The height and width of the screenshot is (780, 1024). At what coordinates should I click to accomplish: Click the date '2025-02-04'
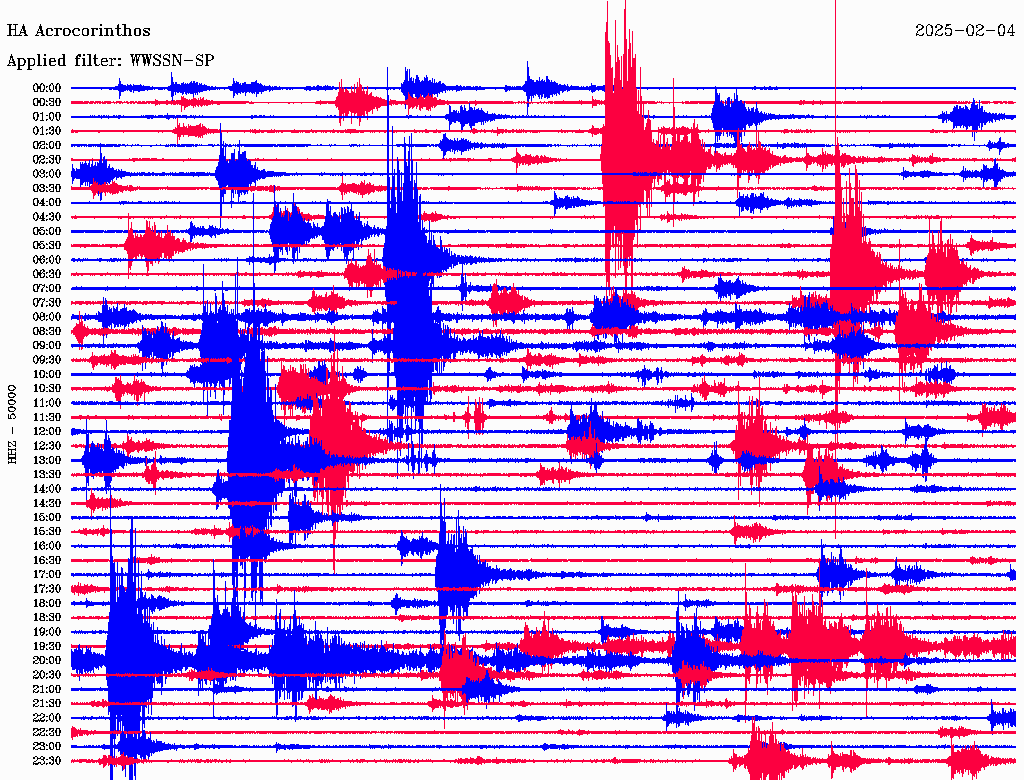(x=965, y=31)
